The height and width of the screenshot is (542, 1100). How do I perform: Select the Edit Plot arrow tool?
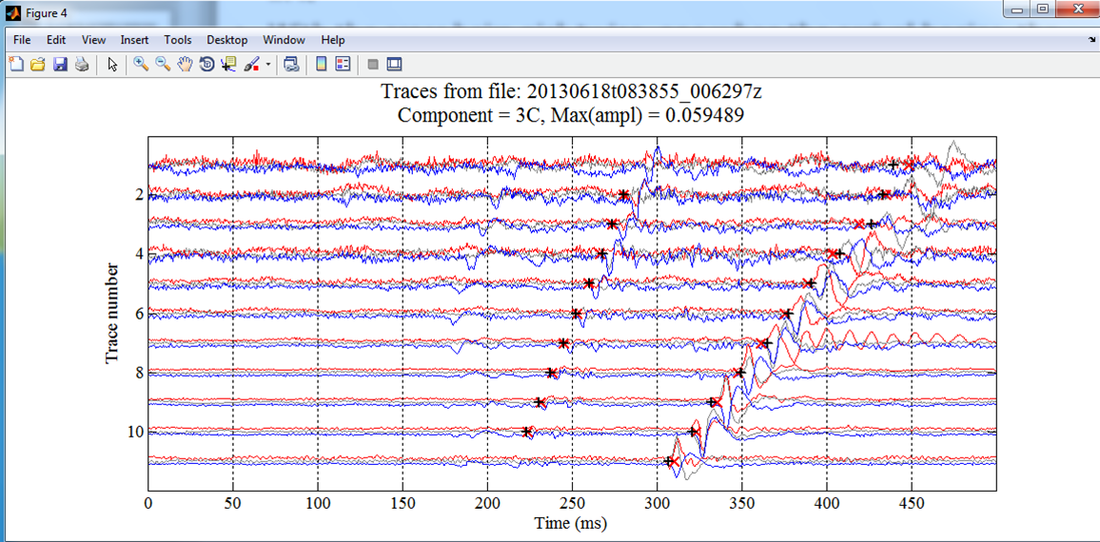[112, 65]
